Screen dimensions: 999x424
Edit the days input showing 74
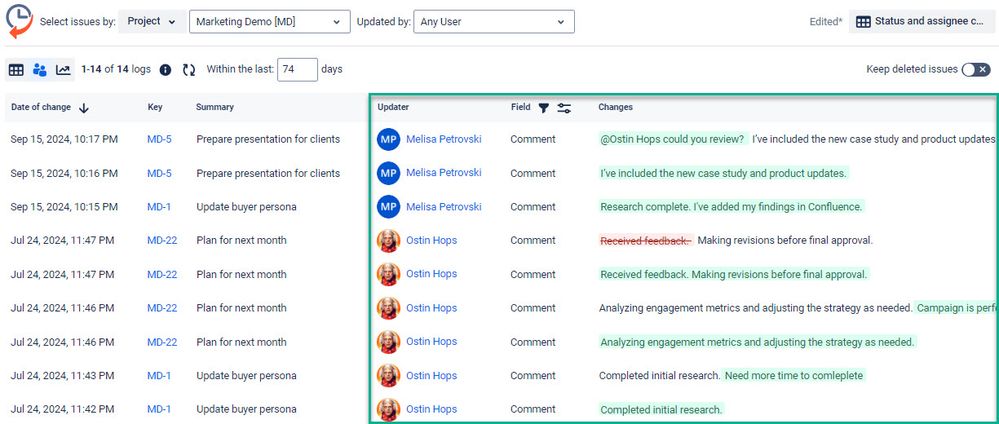tap(297, 69)
